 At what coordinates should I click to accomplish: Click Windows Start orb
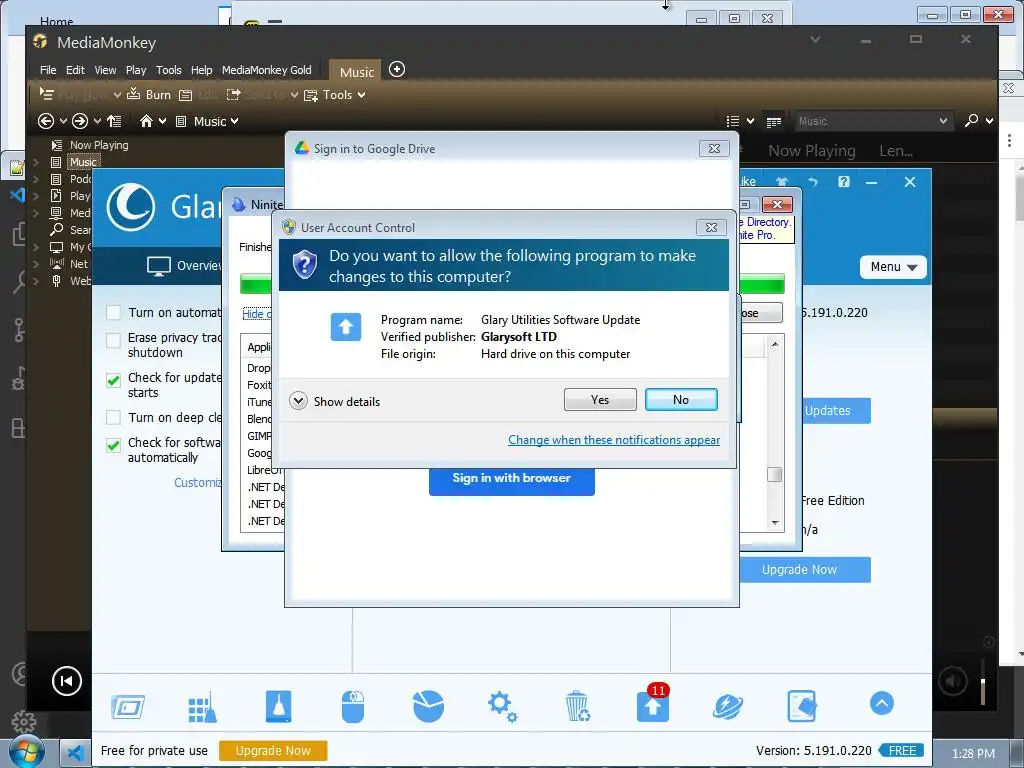(x=26, y=752)
